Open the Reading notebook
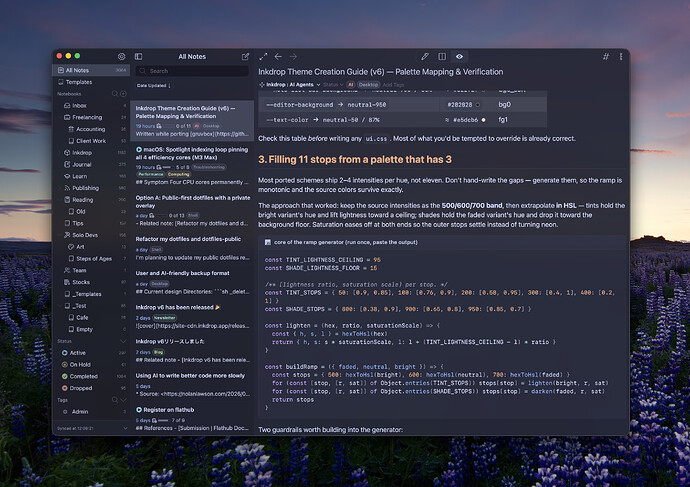Image resolution: width=690 pixels, height=487 pixels. pyautogui.click(x=91, y=200)
